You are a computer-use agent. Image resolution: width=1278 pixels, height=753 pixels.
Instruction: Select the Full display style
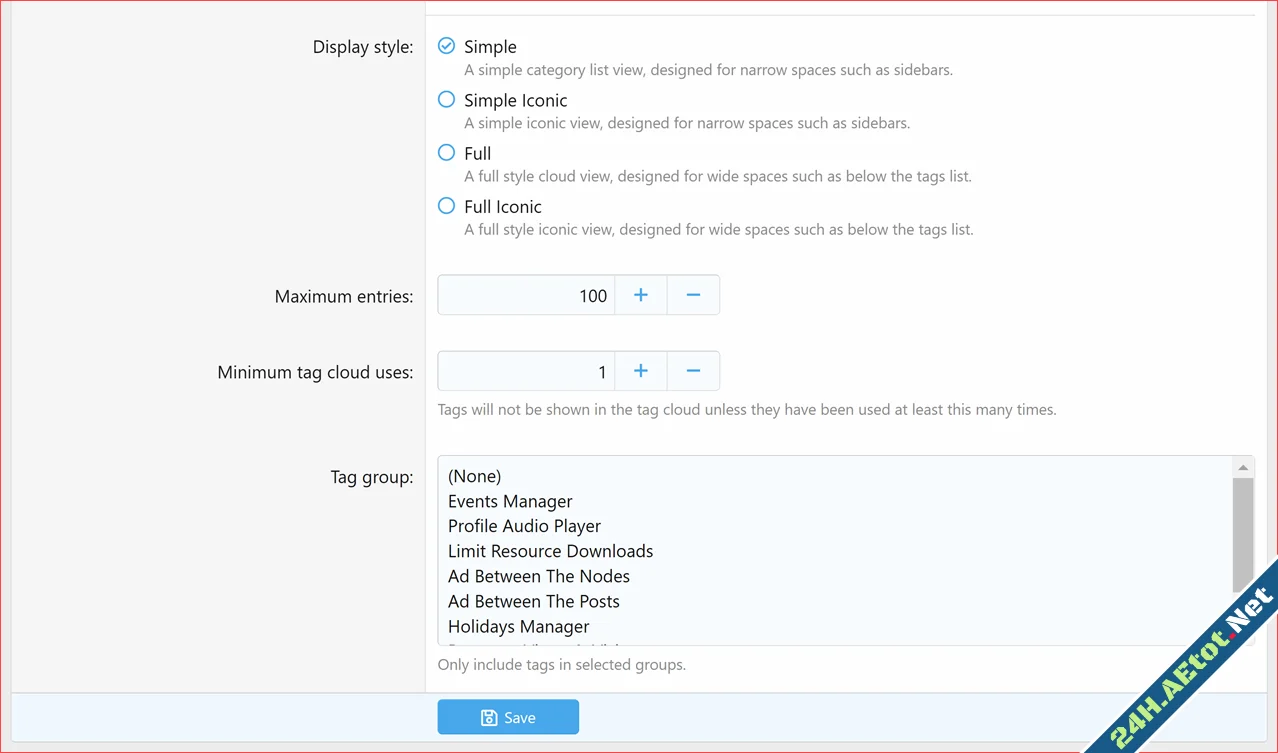pyautogui.click(x=446, y=152)
